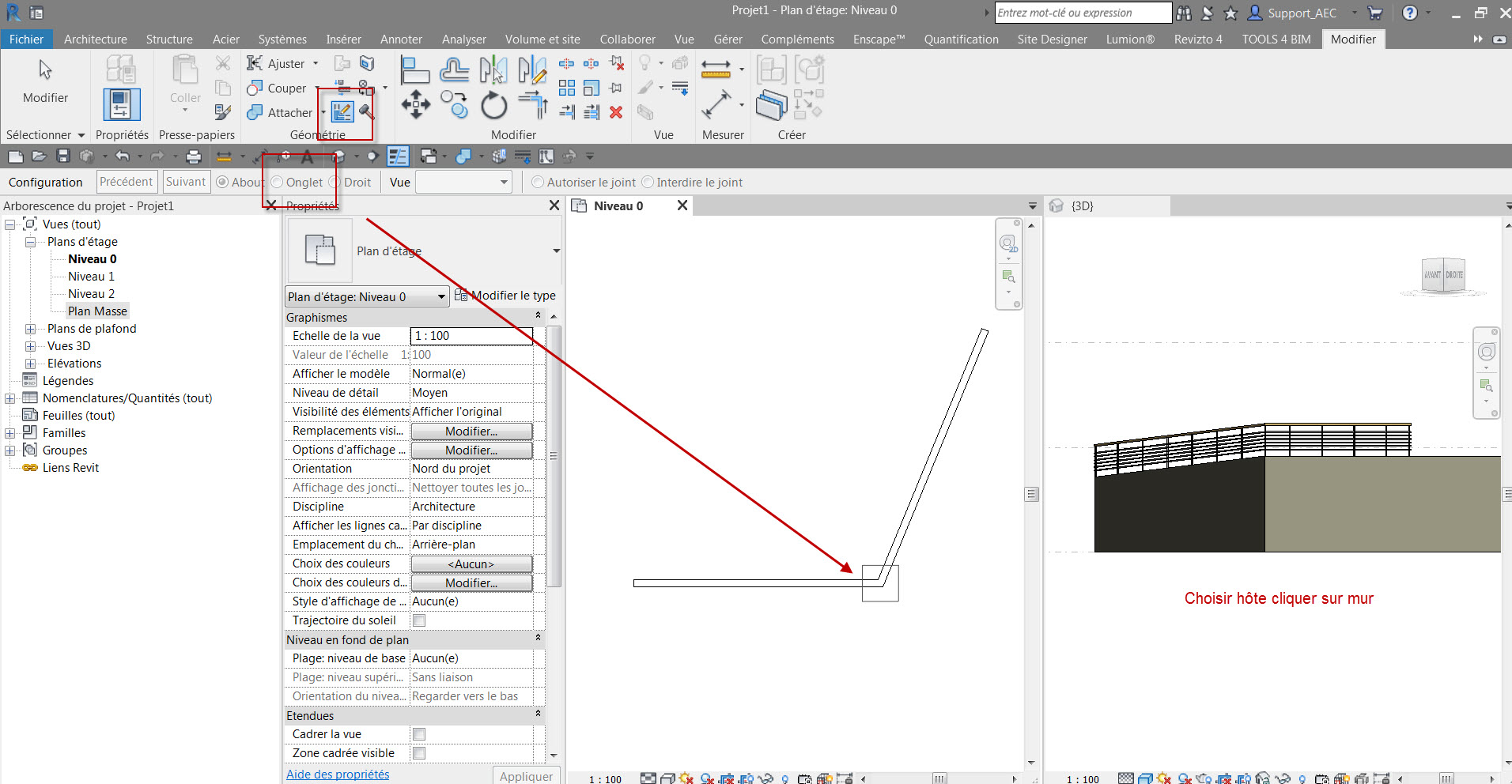The width and height of the screenshot is (1512, 784).
Task: Click the Save icon in quick access toolbar
Action: click(x=63, y=156)
